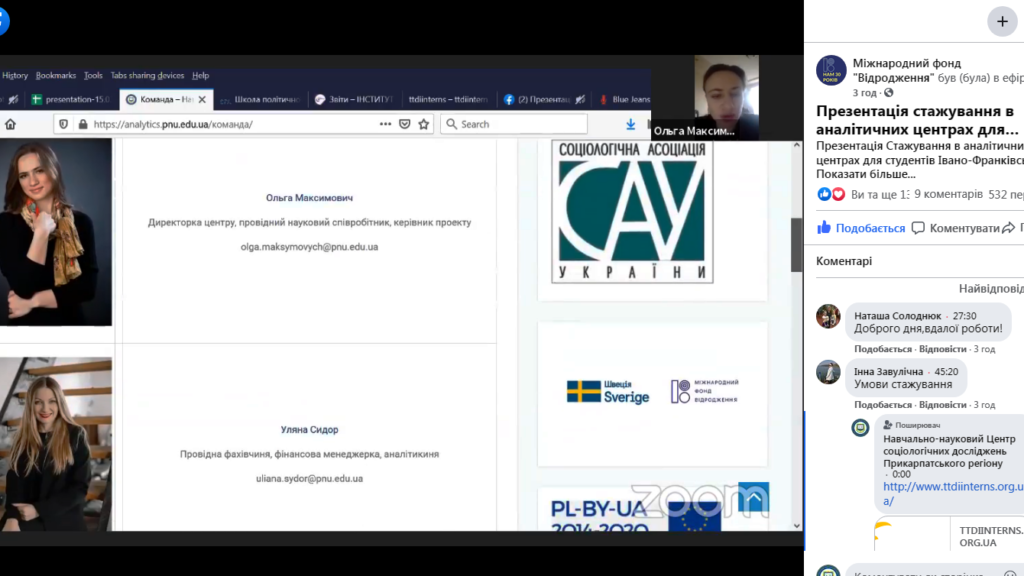Open the History menu
The height and width of the screenshot is (576, 1024).
coord(15,76)
